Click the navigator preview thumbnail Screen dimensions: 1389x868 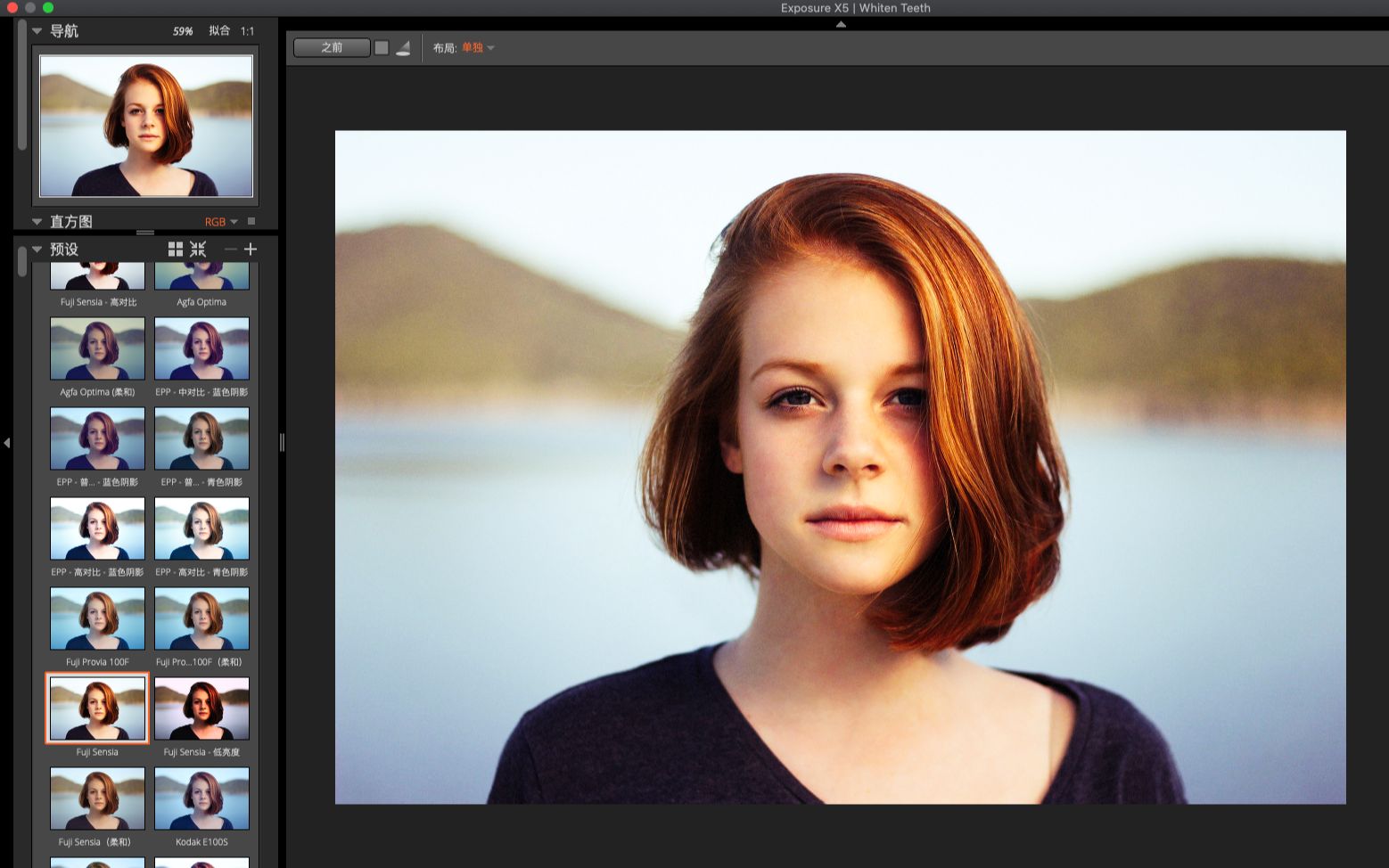click(x=146, y=126)
